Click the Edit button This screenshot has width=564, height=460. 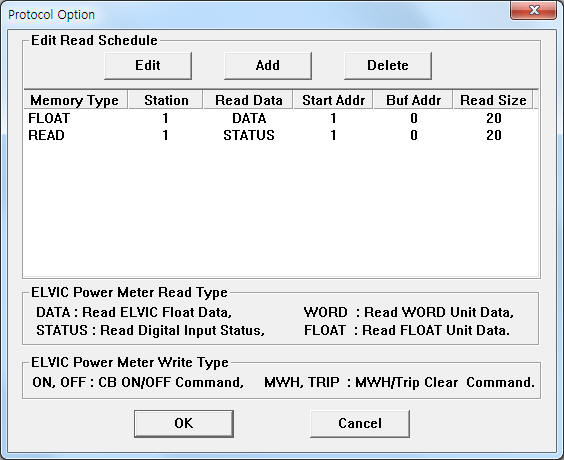148,66
